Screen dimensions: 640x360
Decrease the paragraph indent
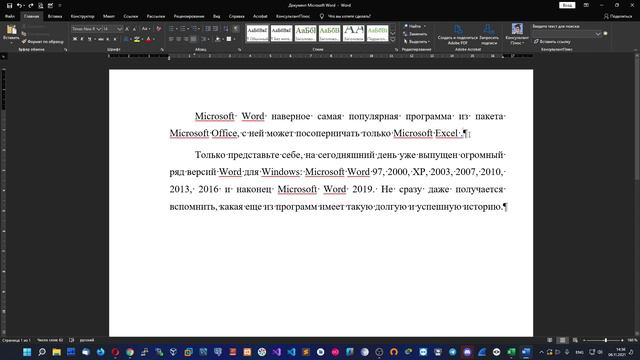208,29
